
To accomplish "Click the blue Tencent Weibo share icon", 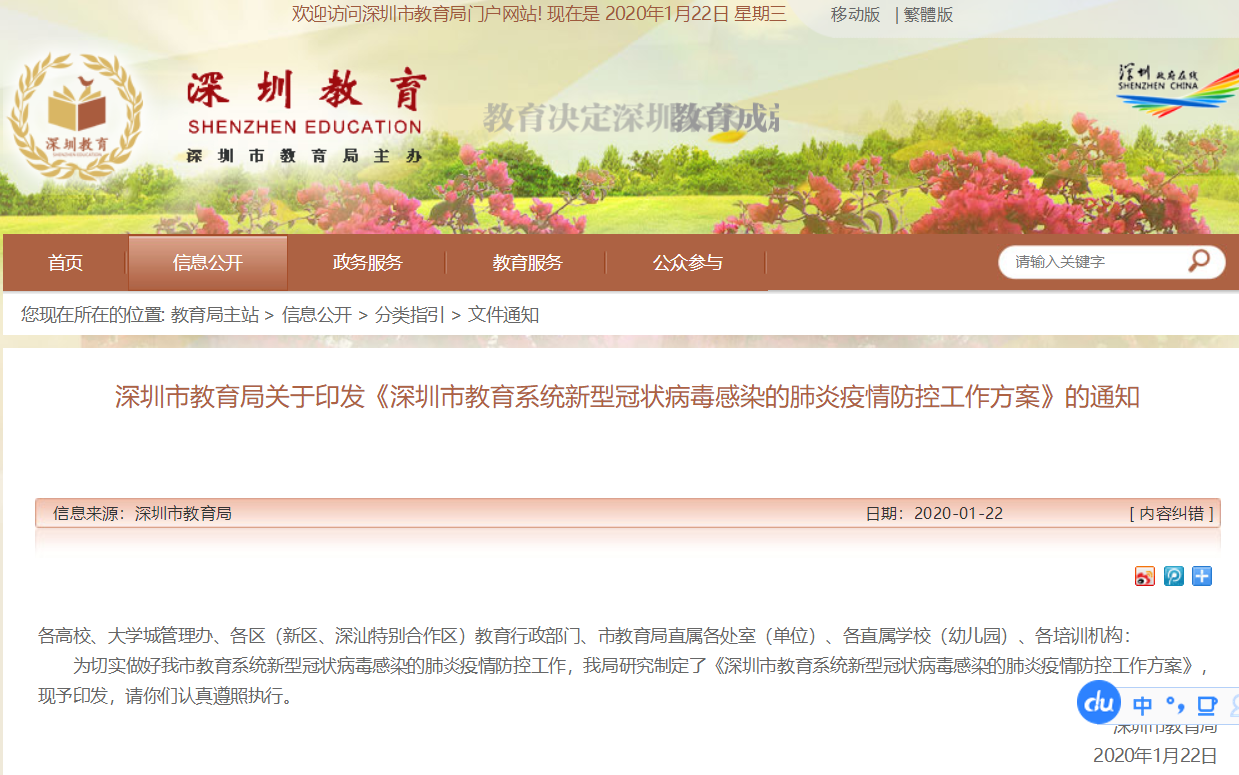I will (1173, 576).
